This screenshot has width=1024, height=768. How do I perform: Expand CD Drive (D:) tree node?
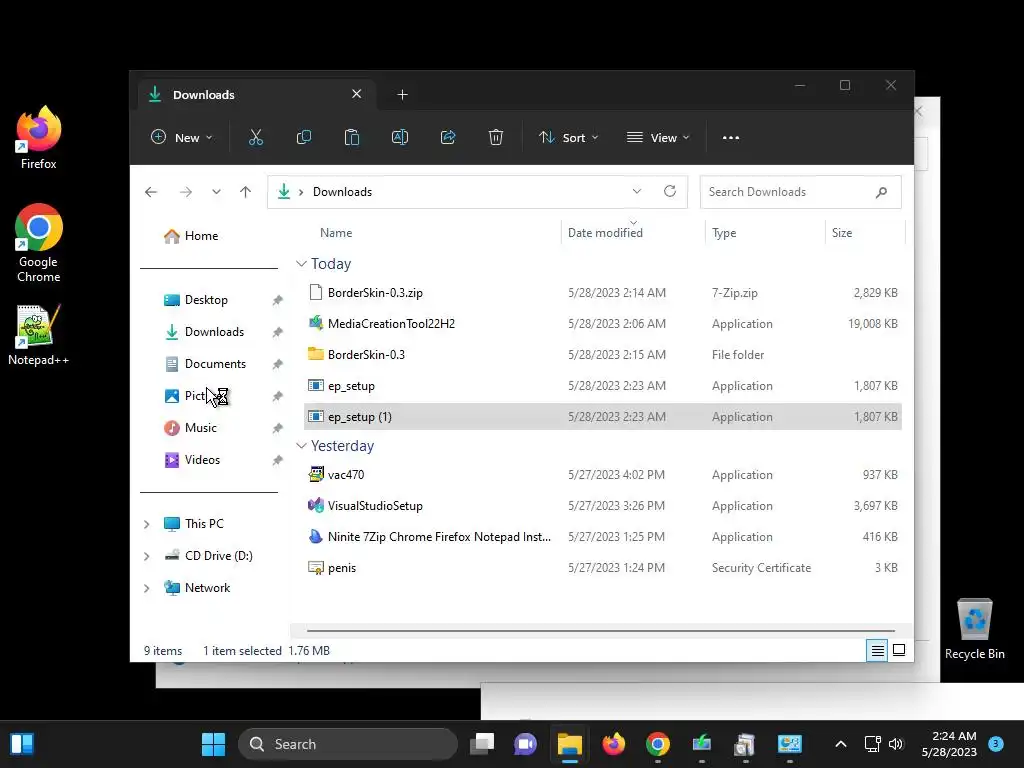(146, 556)
